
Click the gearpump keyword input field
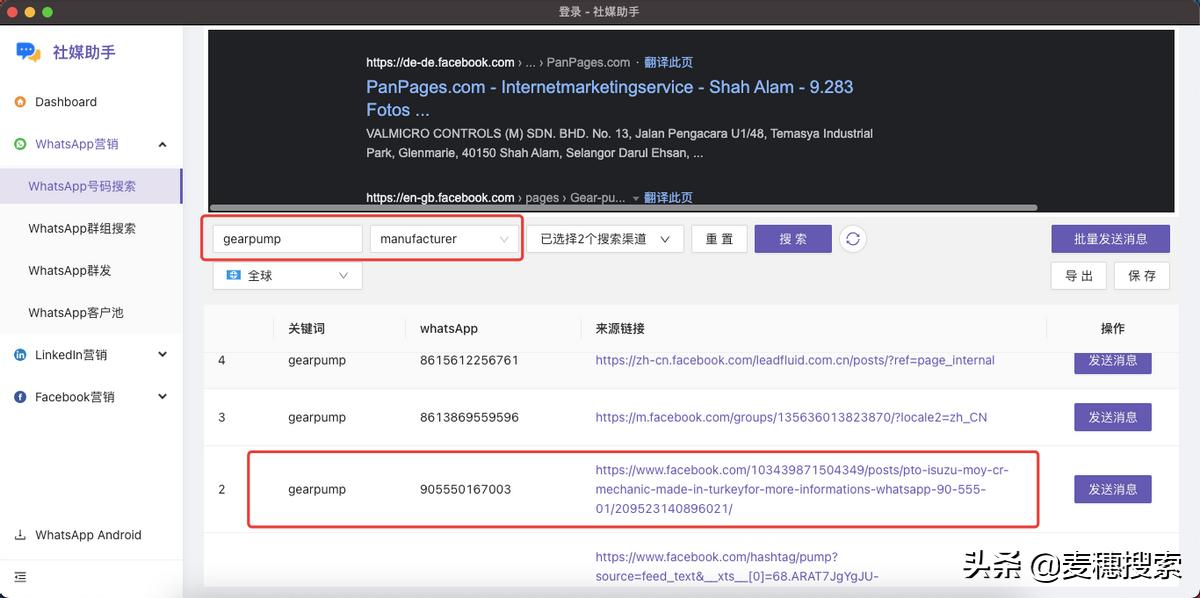[x=287, y=239]
